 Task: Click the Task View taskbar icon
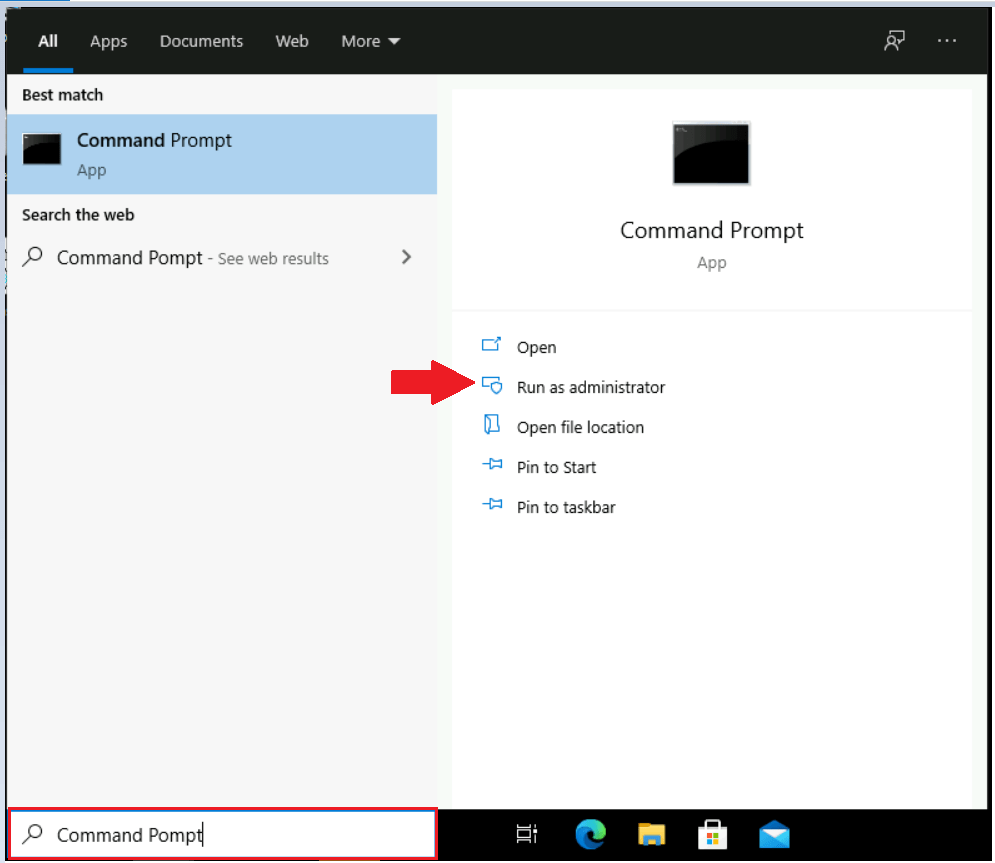527,834
